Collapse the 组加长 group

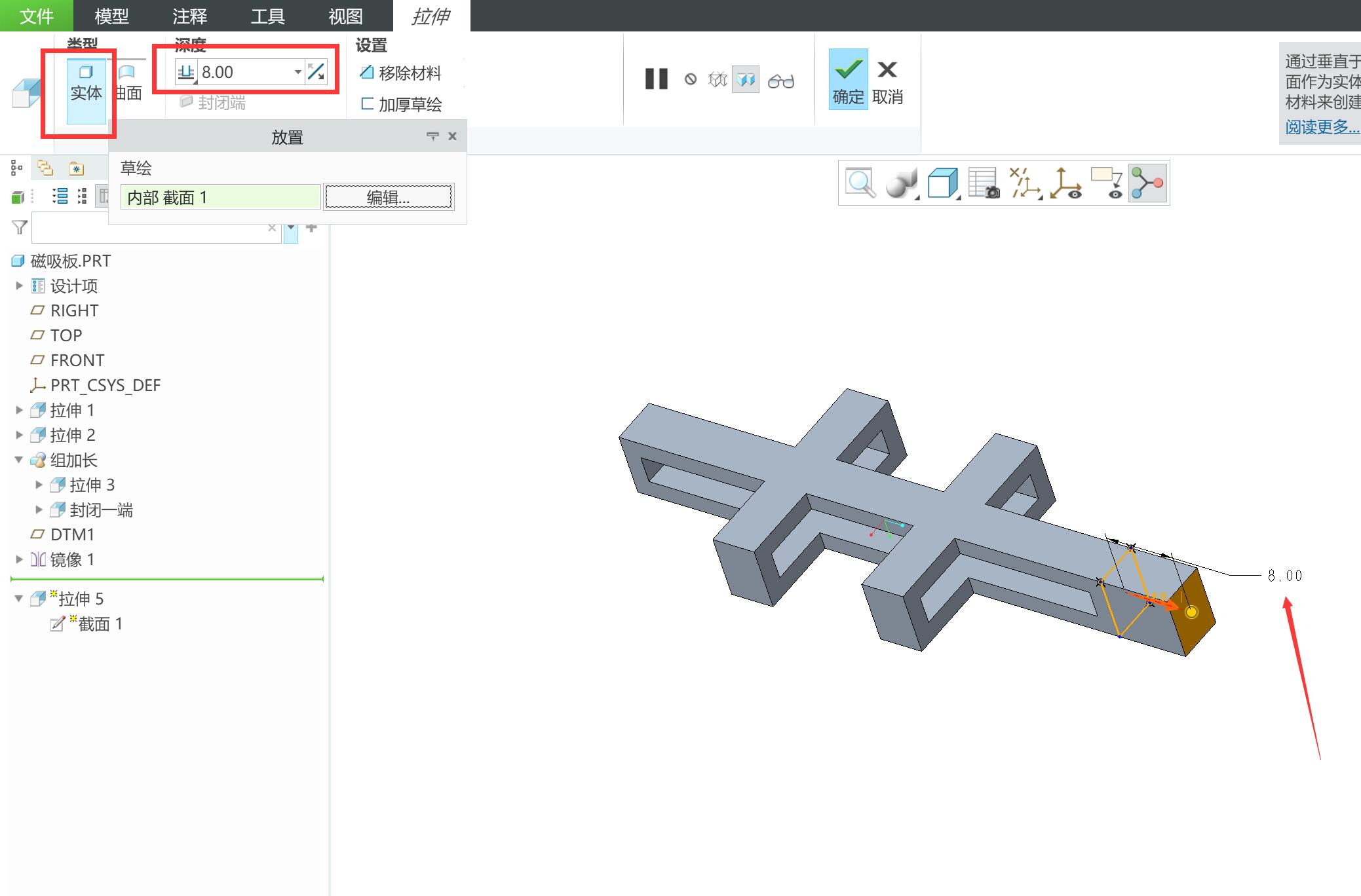19,460
